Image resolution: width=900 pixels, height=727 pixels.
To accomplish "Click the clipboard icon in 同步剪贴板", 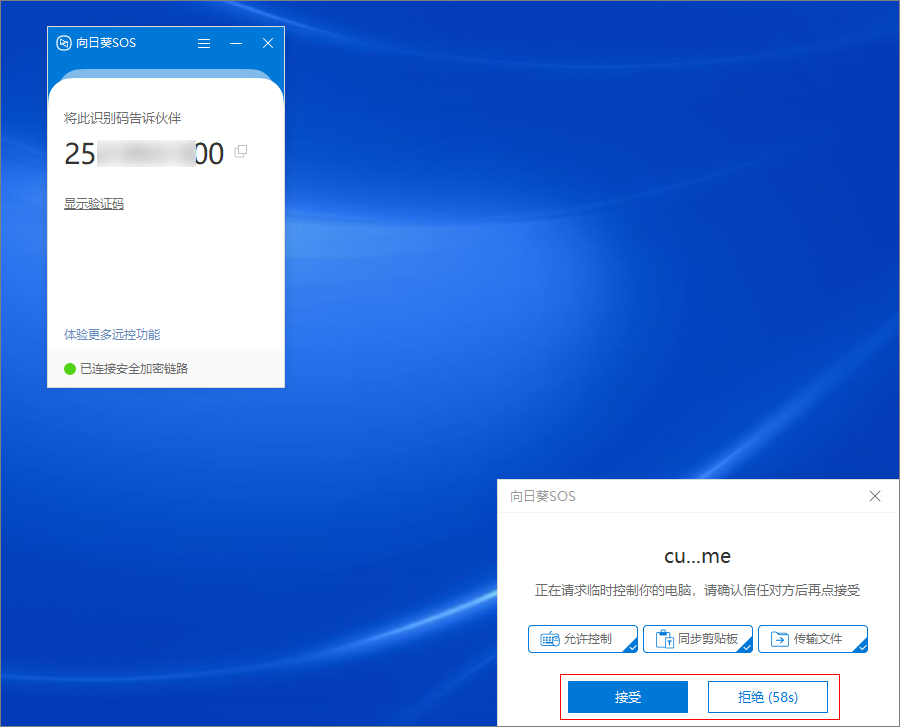I will point(665,639).
